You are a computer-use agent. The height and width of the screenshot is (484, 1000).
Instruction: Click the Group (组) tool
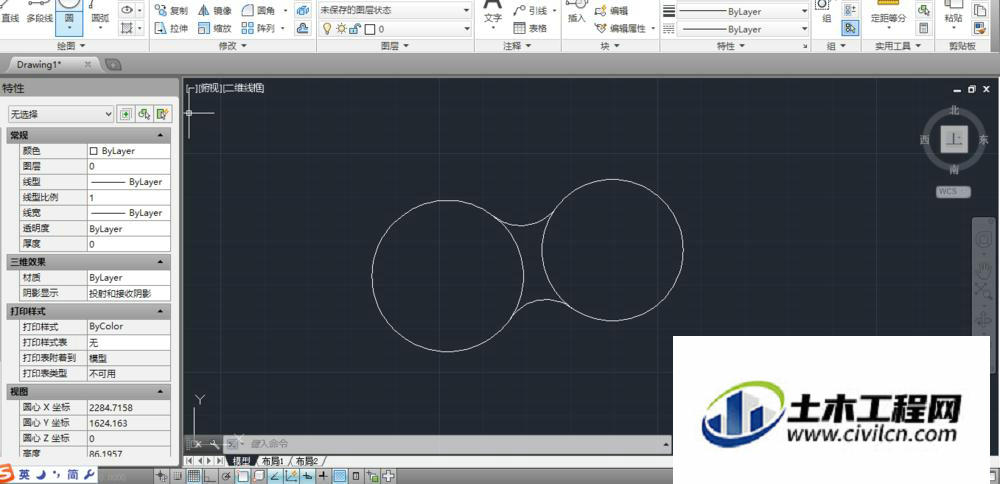click(x=825, y=13)
